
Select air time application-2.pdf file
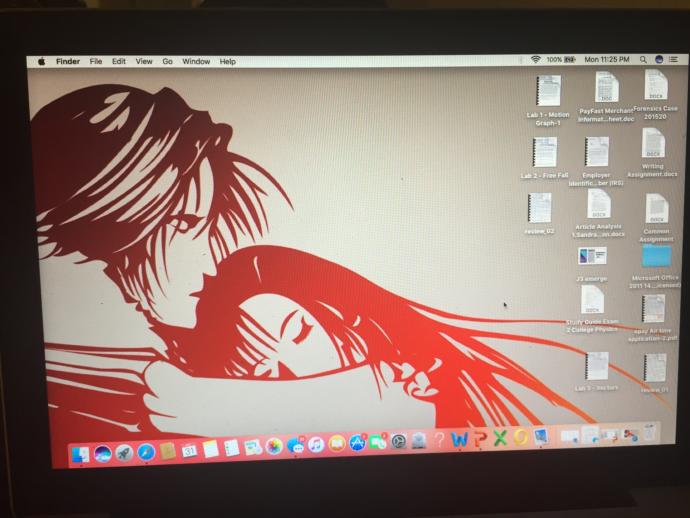coord(653,318)
